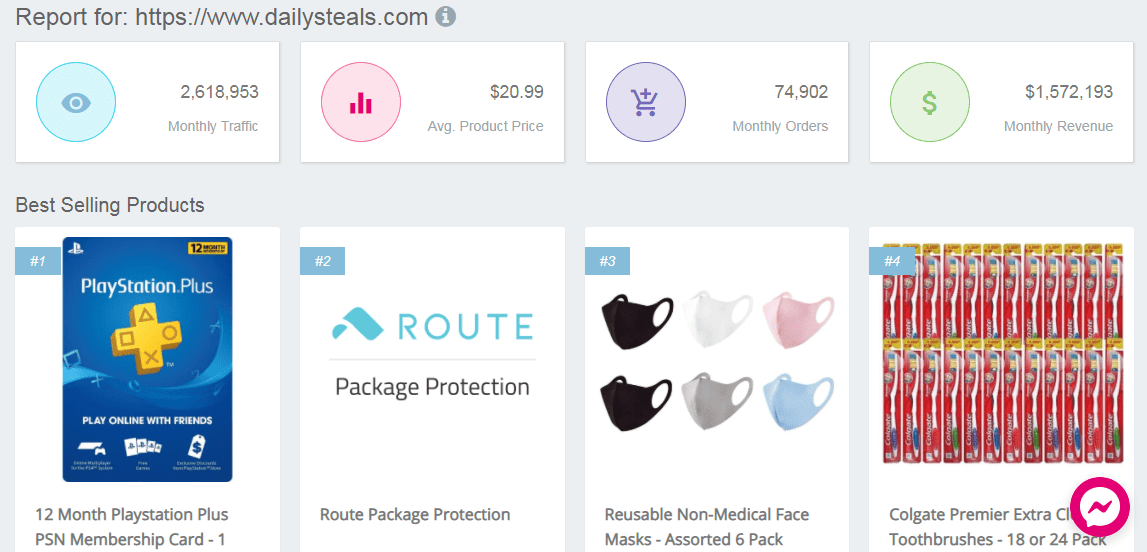Click the eye icon for Monthly Traffic
Image resolution: width=1147 pixels, height=552 pixels.
(x=76, y=102)
